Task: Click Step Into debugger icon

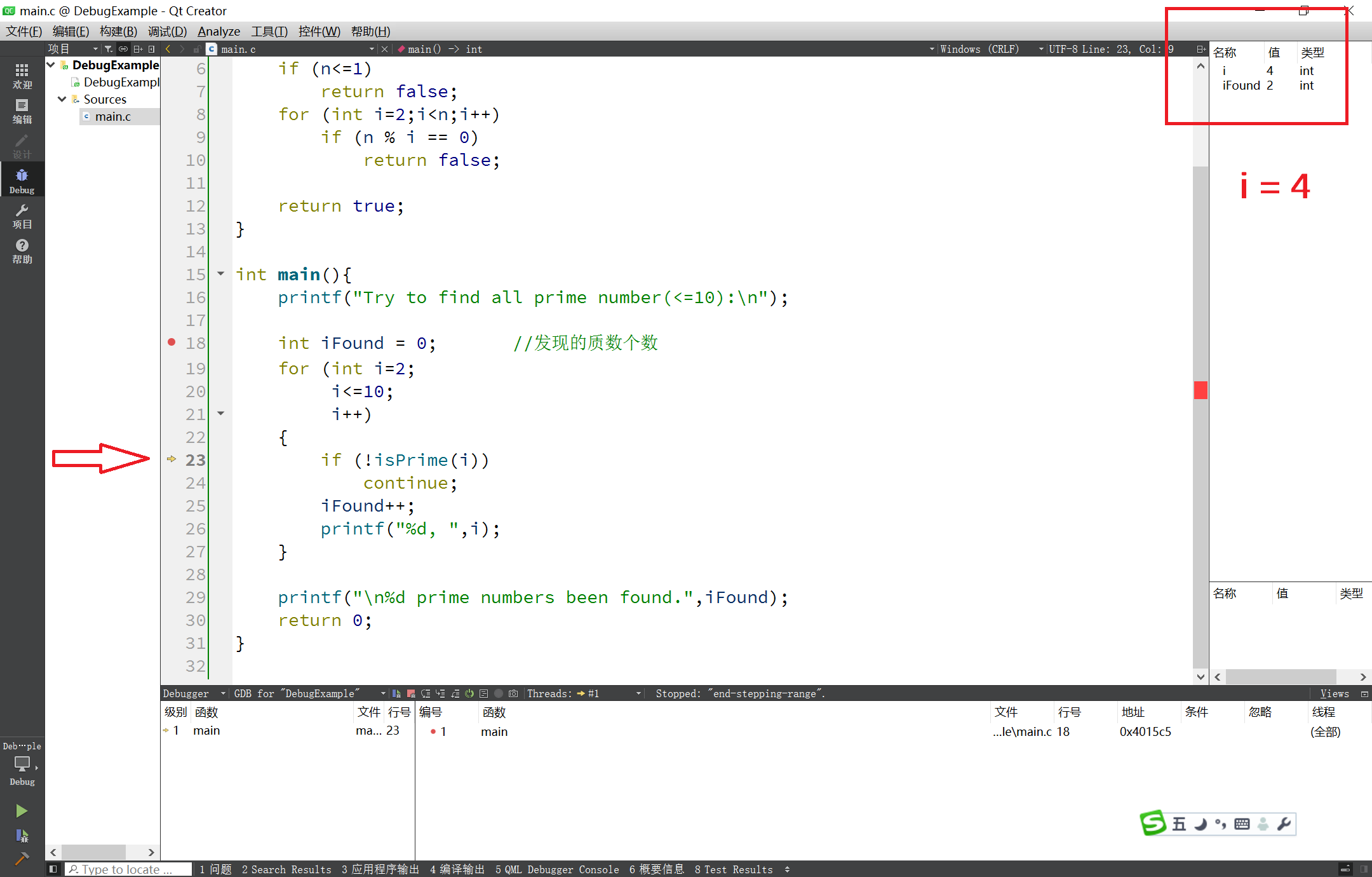Action: point(440,693)
